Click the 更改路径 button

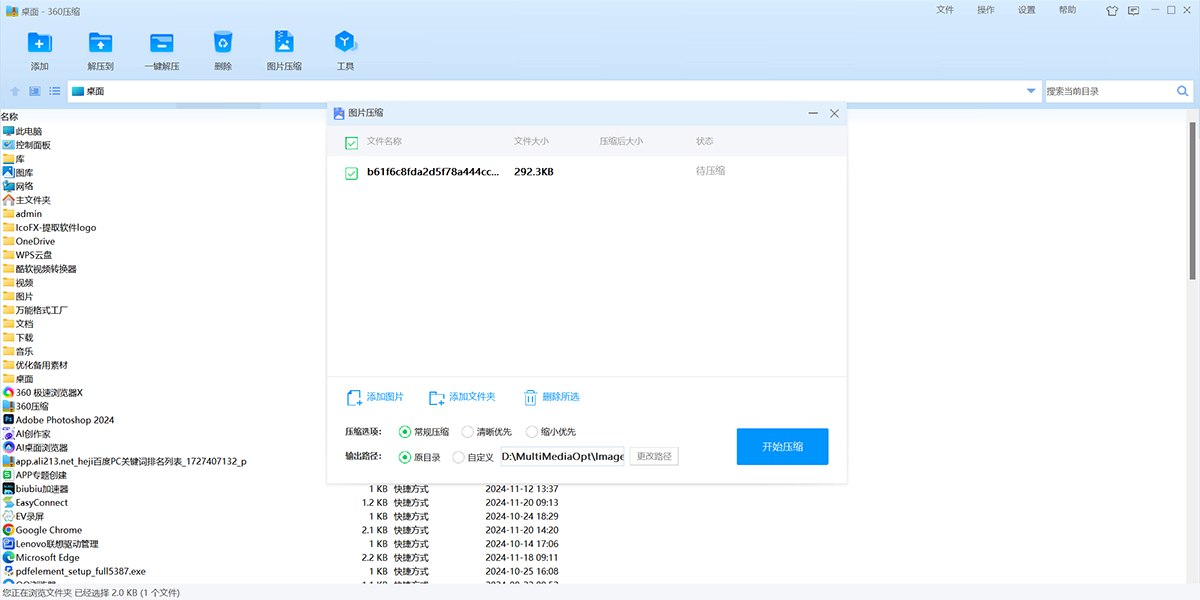coord(654,457)
